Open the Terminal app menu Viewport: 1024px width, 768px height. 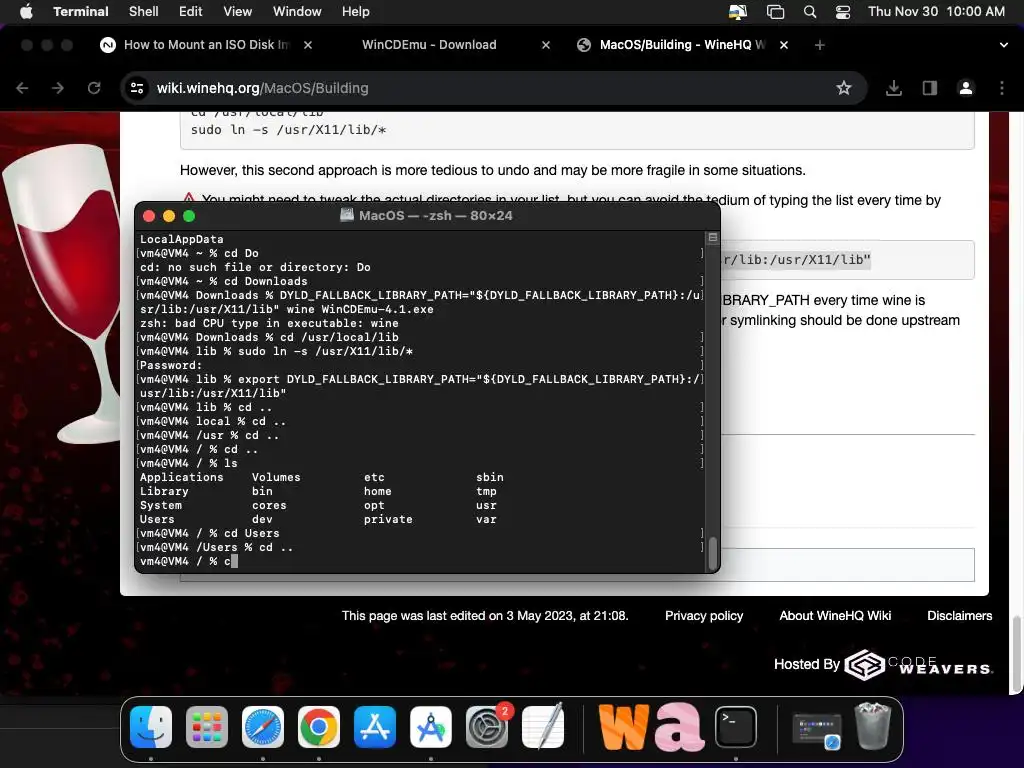[x=80, y=11]
